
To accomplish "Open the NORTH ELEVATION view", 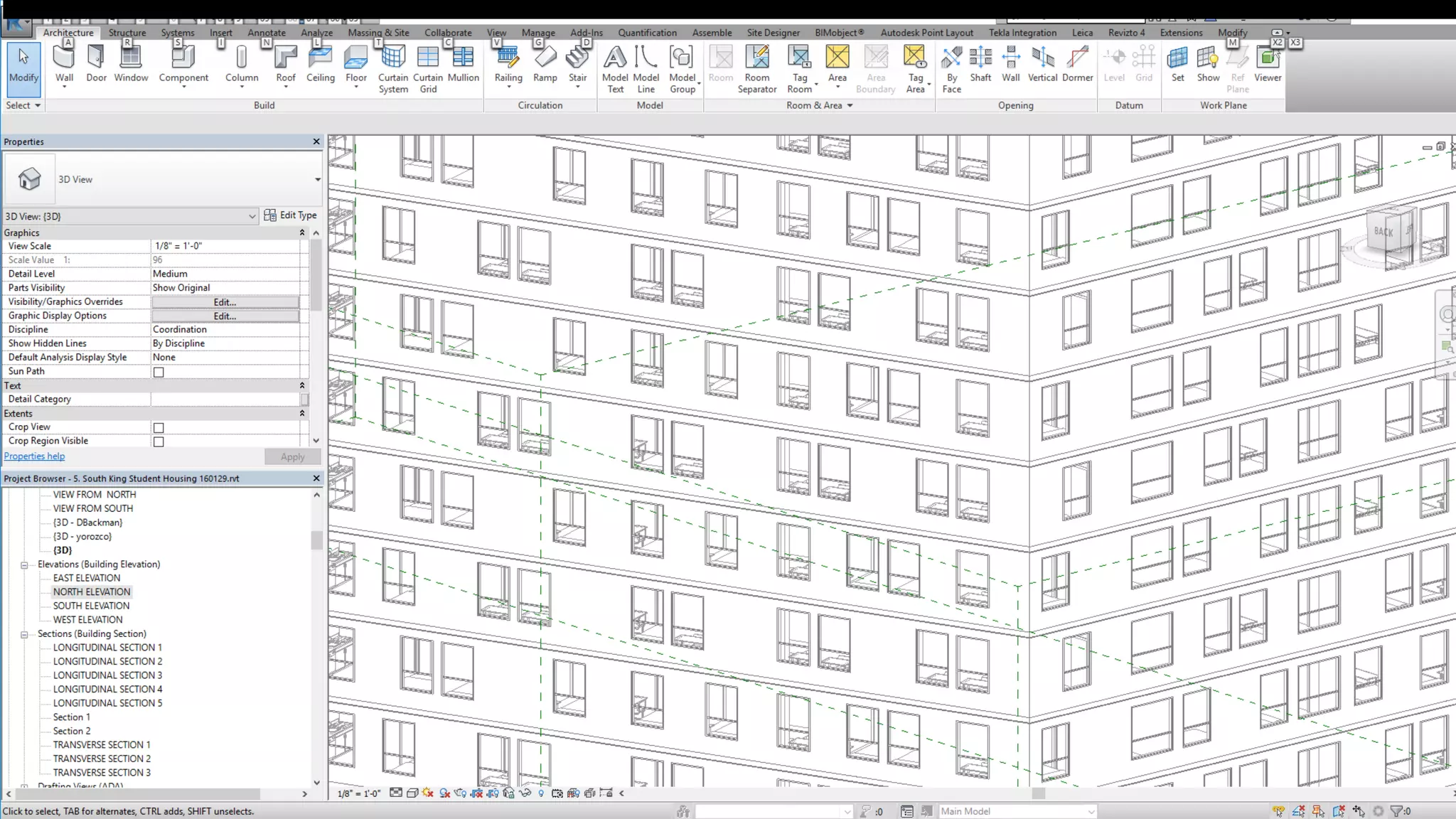I will [92, 592].
